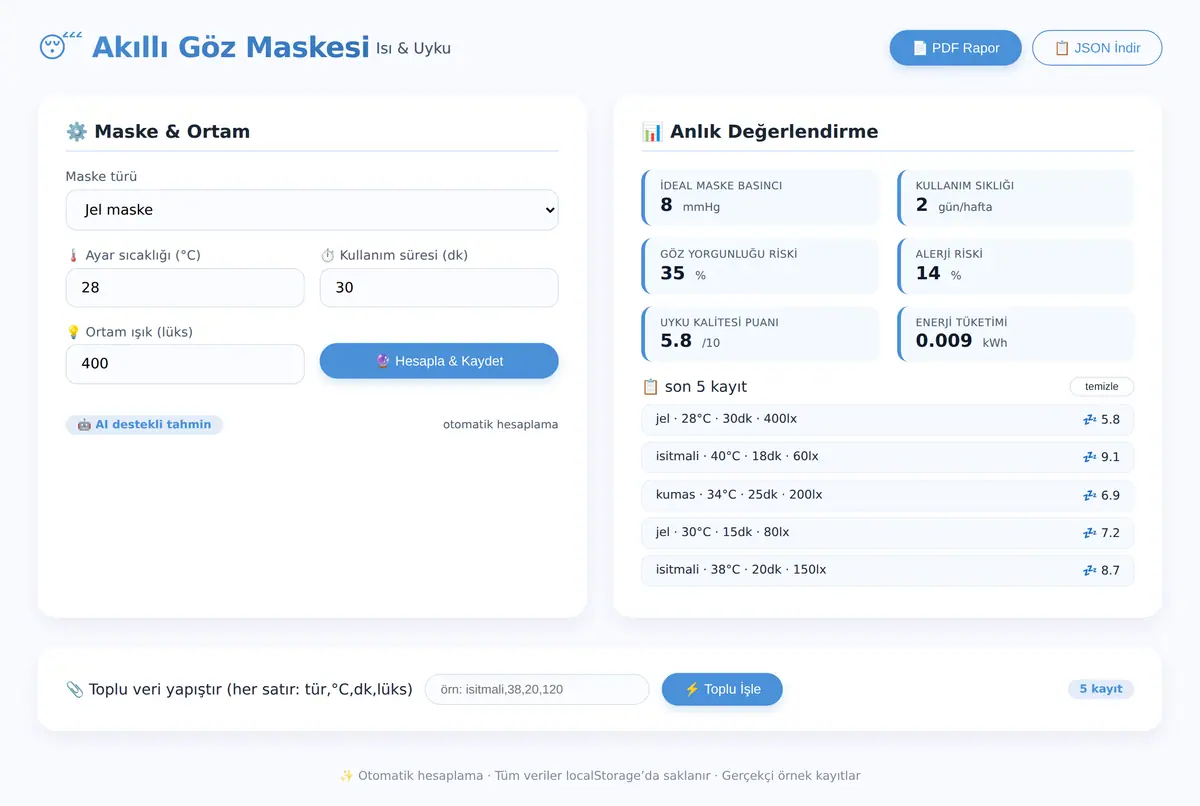Click the Uyku Kalitesi Puanı card
Screen dimensions: 1200x806
click(760, 334)
